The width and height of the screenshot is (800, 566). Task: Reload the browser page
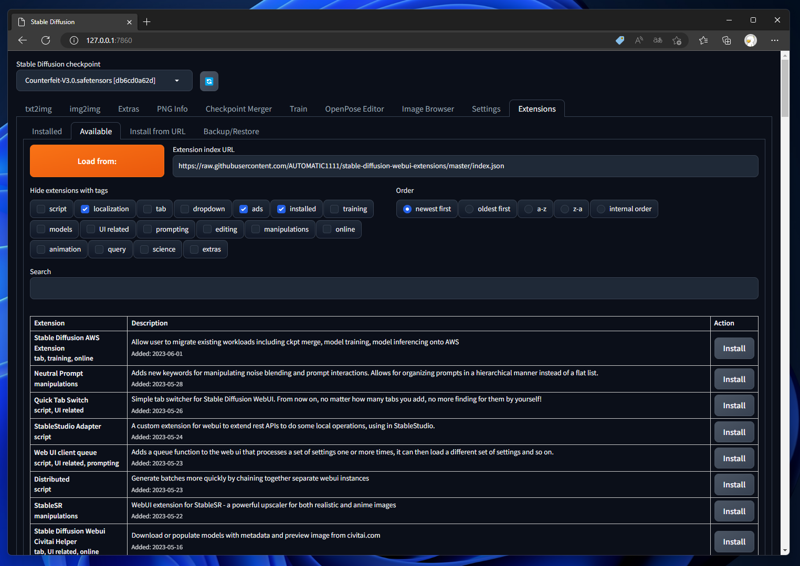coord(46,40)
